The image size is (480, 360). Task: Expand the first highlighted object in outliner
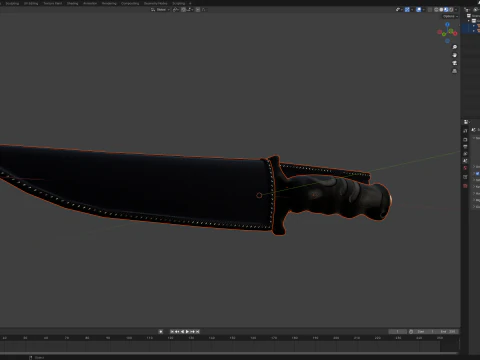pyautogui.click(x=474, y=26)
